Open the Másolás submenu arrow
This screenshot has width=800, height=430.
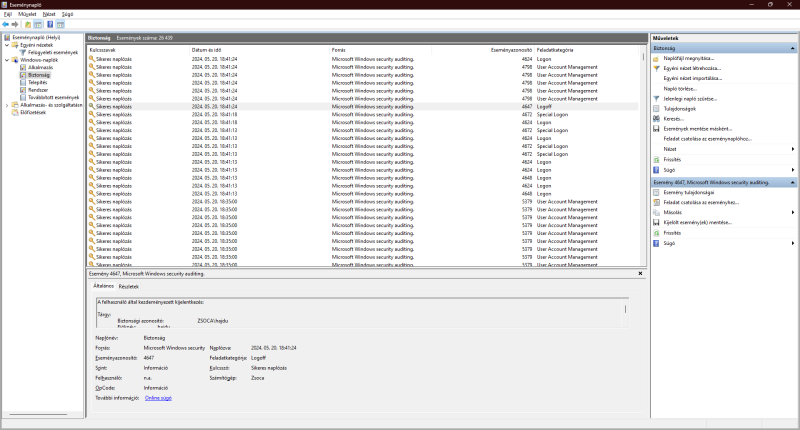tap(793, 212)
